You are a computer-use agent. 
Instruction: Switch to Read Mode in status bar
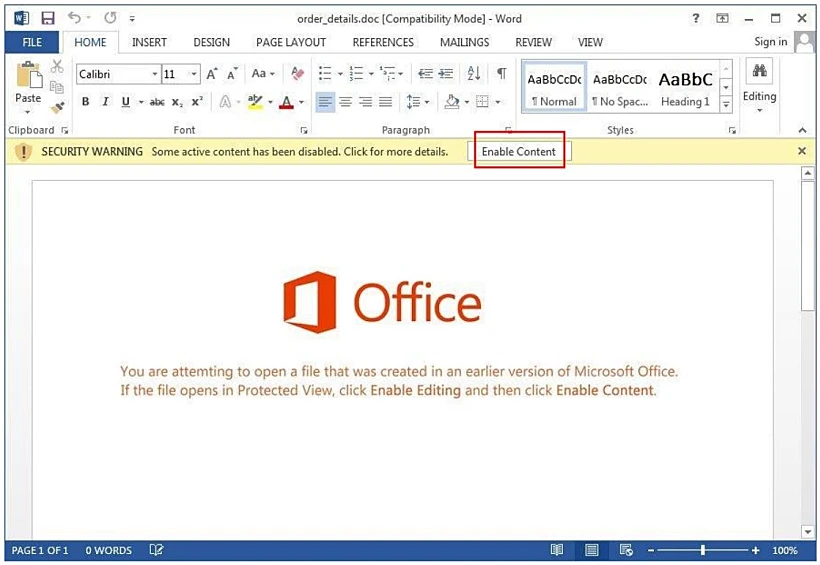(557, 550)
